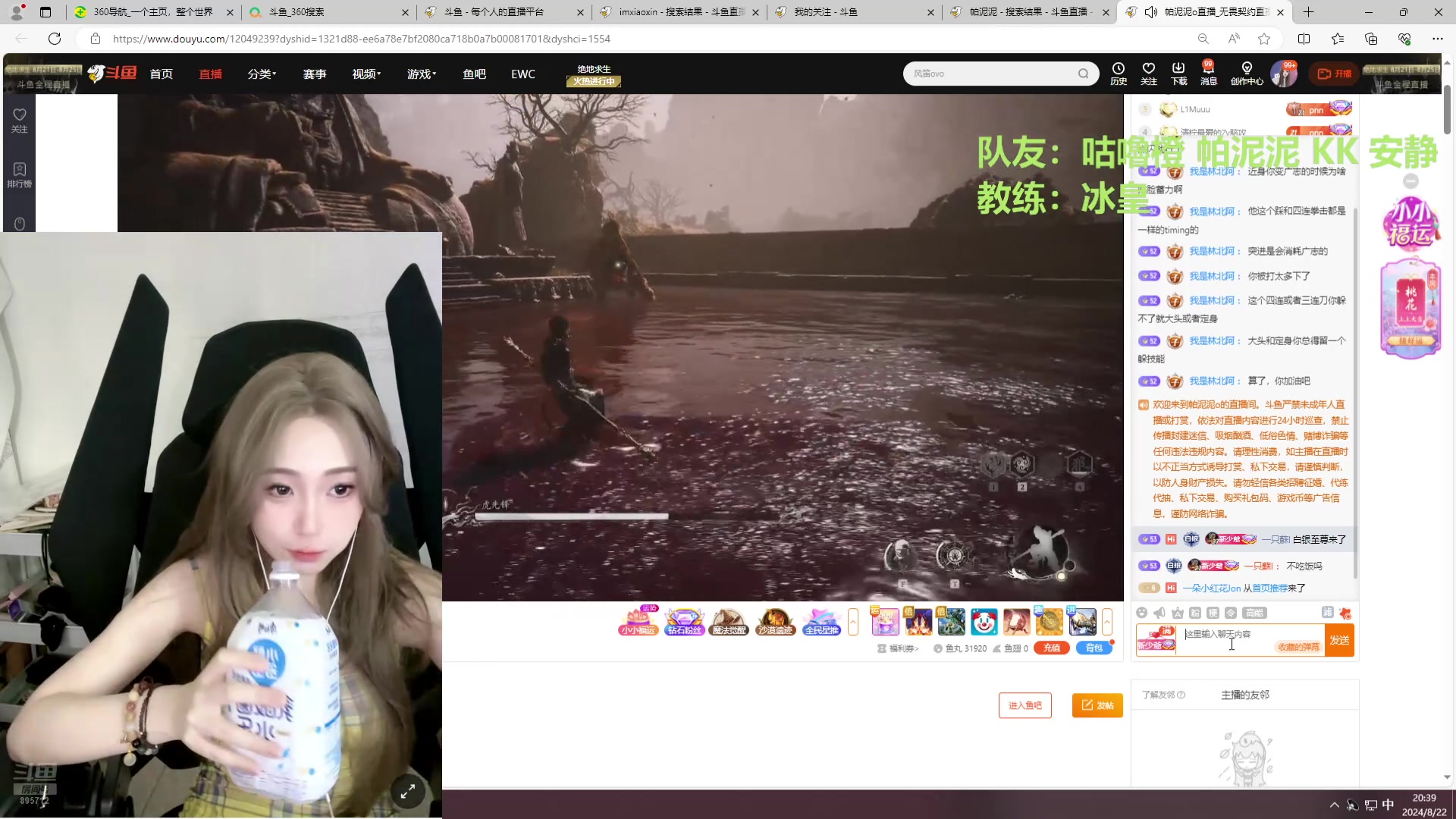
Task: Click the megaphone icon in chat toolbar
Action: [1159, 613]
